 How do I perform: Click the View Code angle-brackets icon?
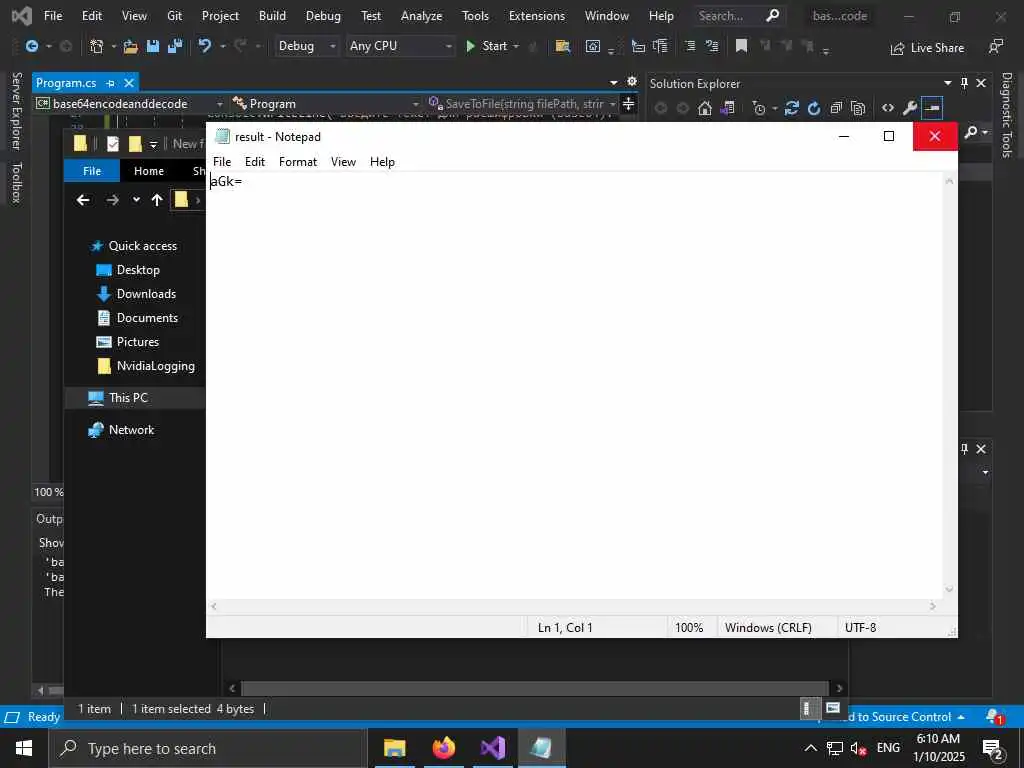tap(888, 108)
